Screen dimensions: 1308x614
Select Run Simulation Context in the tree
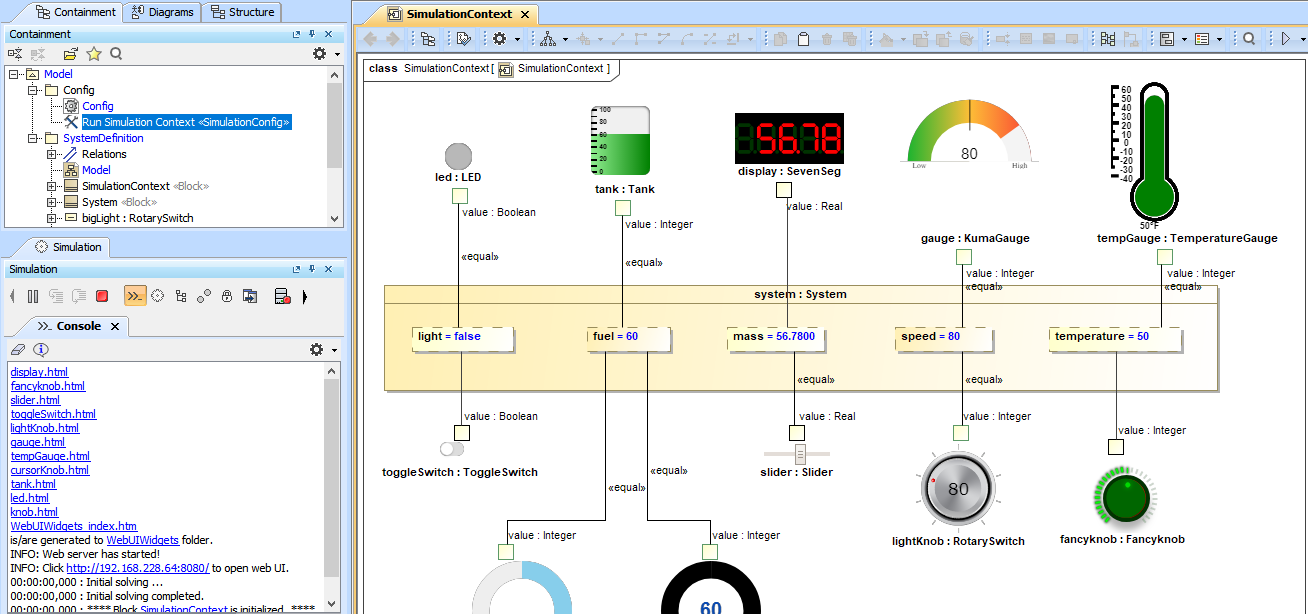(185, 122)
